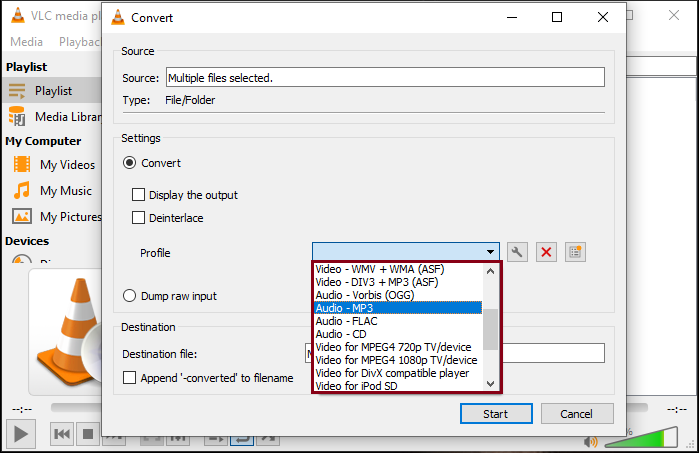Choose Video - WMV + WMA (ASF) profile

(398, 269)
